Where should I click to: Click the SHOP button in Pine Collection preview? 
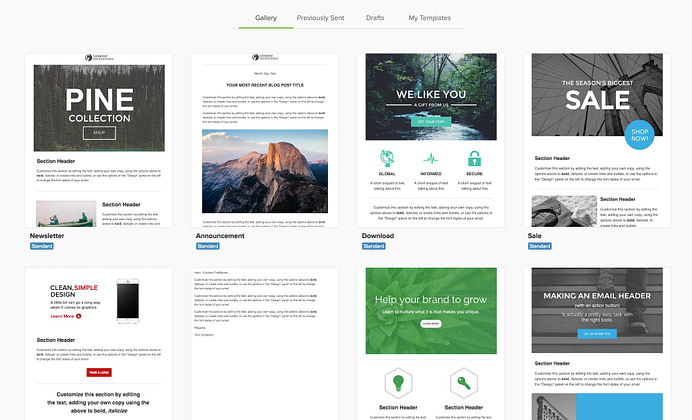coord(99,133)
